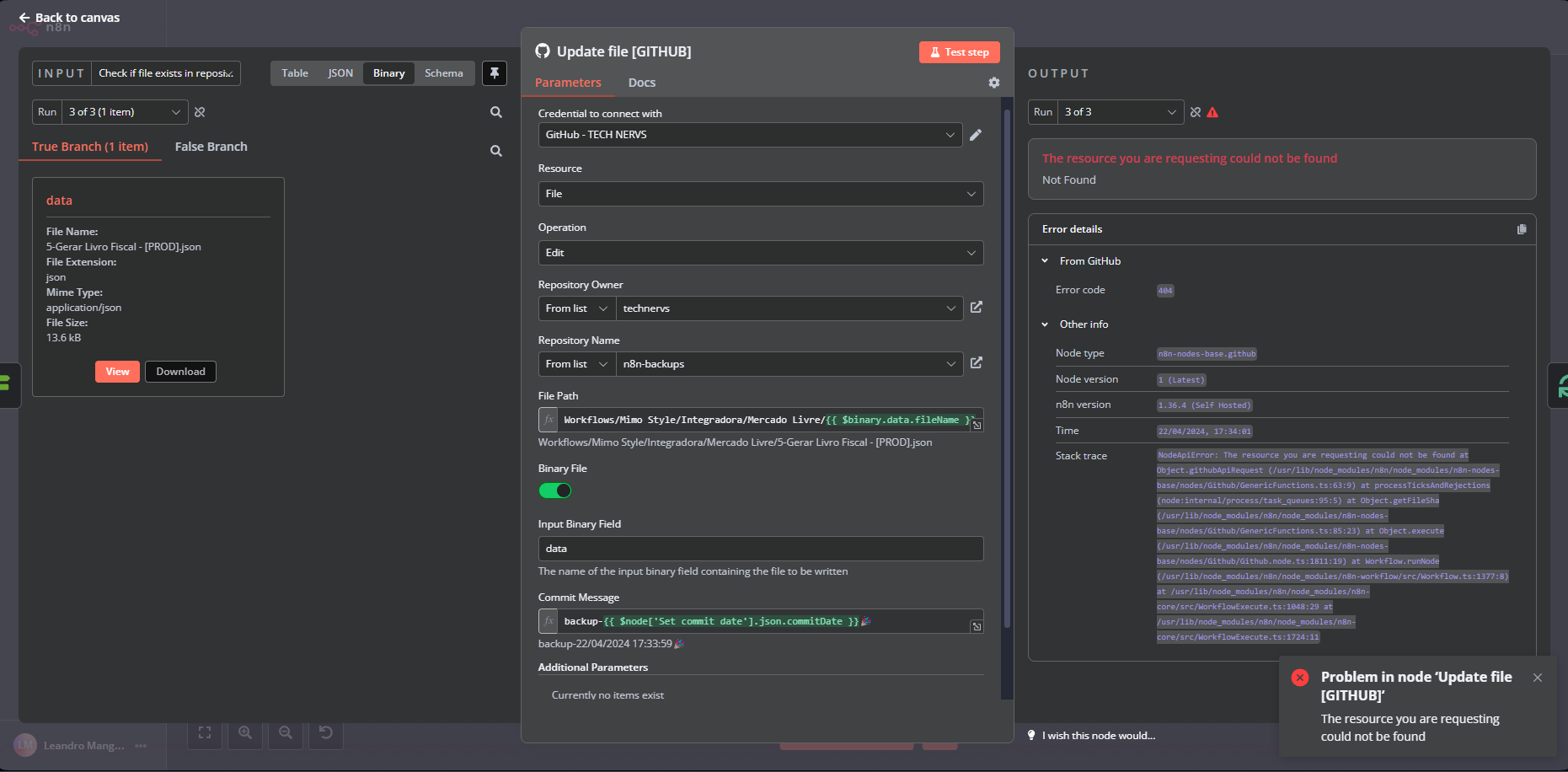Toggle the Binary File switch
This screenshot has width=1568, height=772.
555,491
